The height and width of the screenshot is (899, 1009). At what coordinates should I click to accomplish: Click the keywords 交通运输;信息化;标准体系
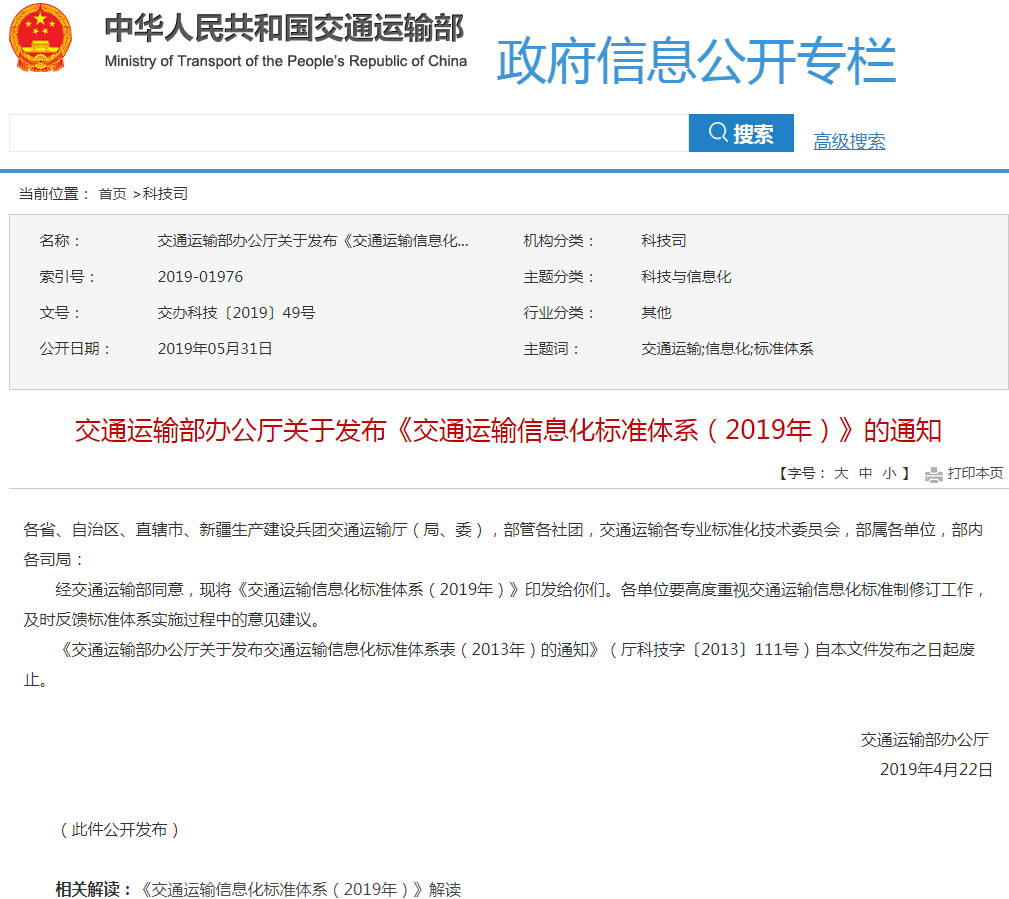[727, 349]
